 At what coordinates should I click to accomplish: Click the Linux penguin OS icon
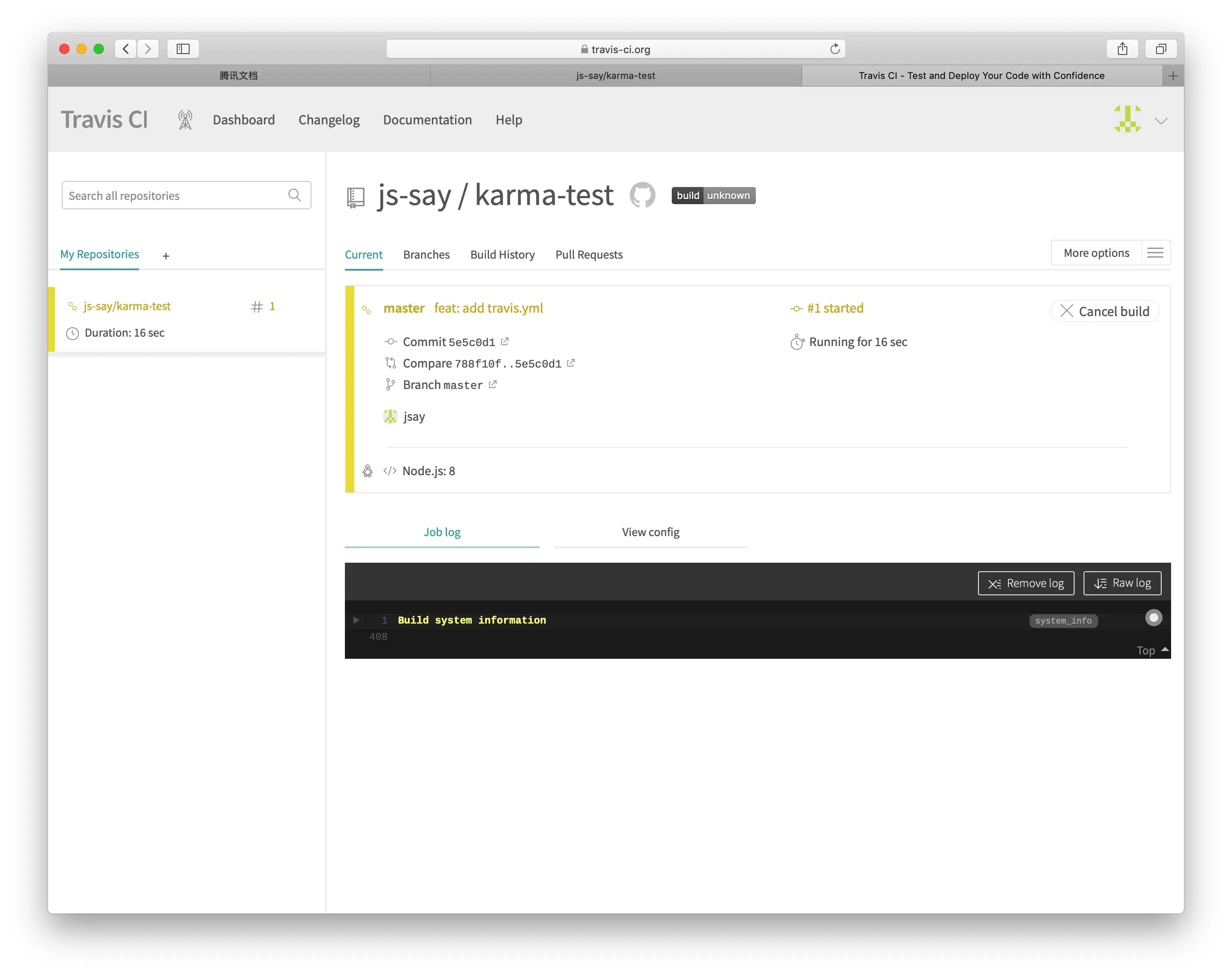368,471
